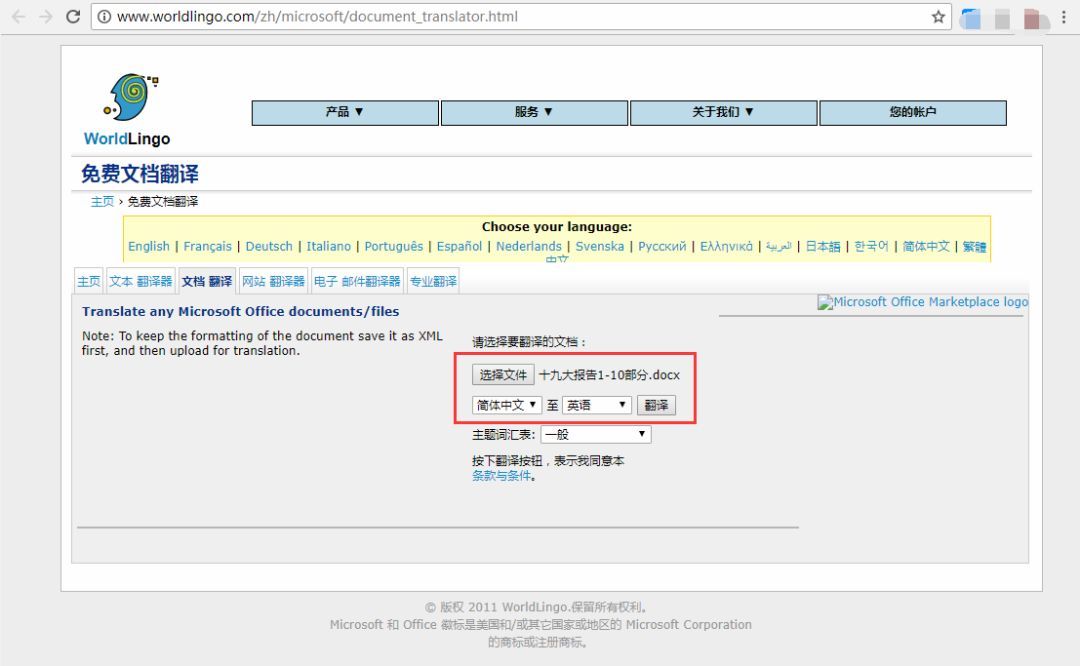This screenshot has height=666, width=1080.
Task: Choose Português language link
Action: pyautogui.click(x=394, y=247)
